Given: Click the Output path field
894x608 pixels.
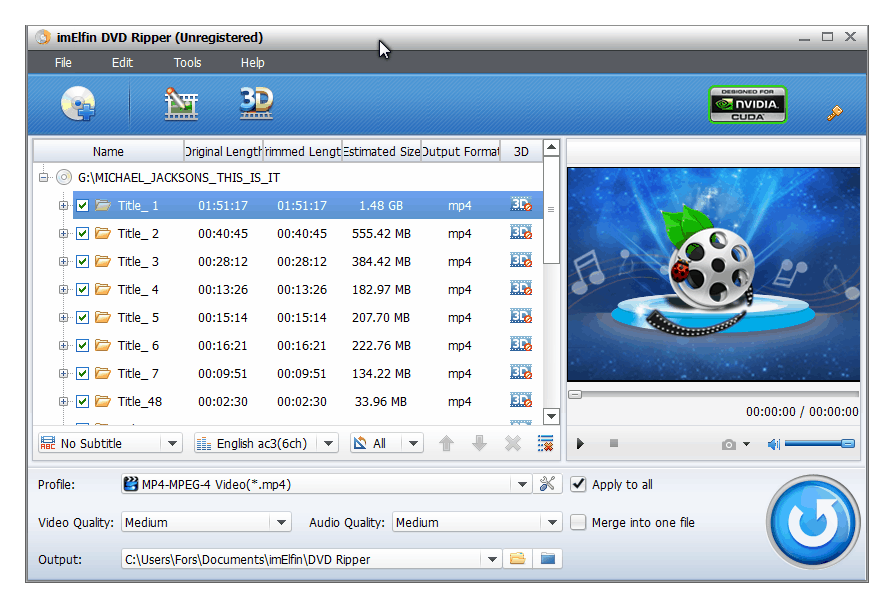Looking at the screenshot, I should [302, 560].
